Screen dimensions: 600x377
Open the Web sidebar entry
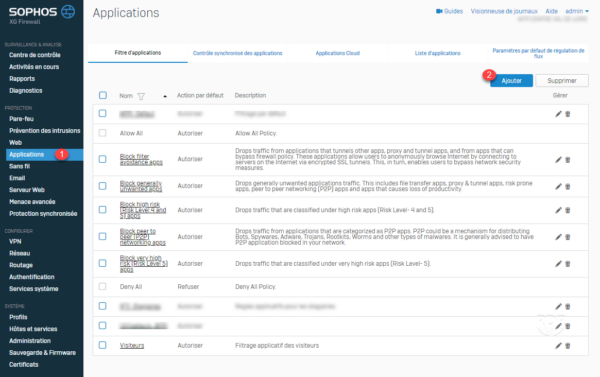[x=15, y=142]
